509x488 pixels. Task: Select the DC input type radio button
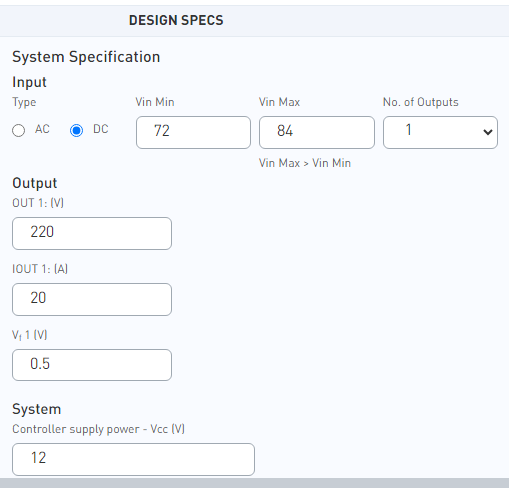tap(76, 130)
